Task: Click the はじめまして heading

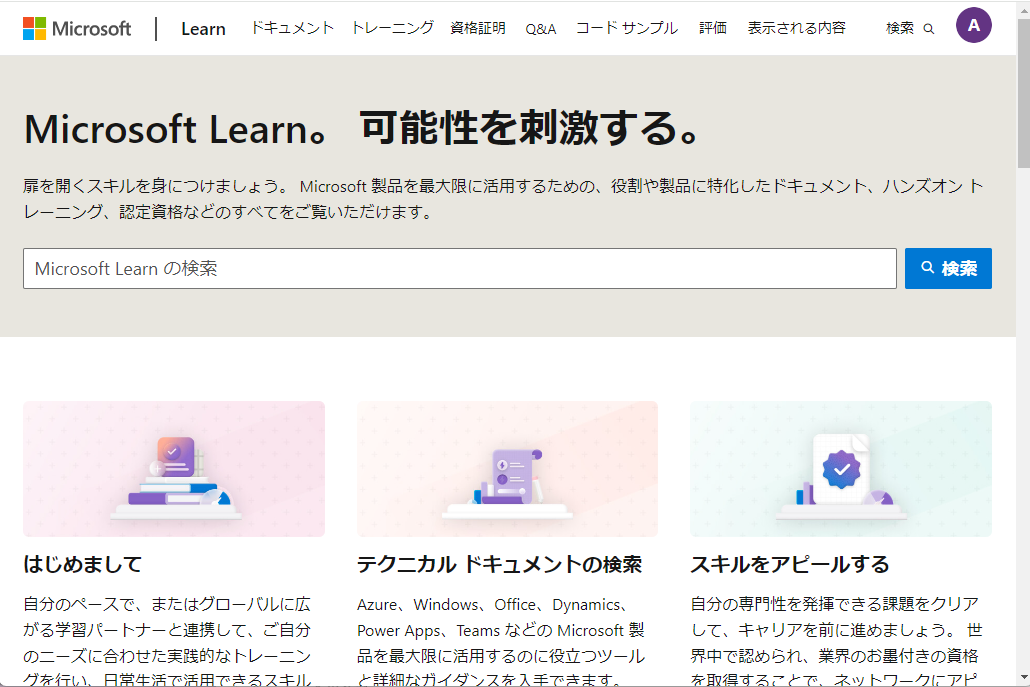Action: pyautogui.click(x=83, y=564)
